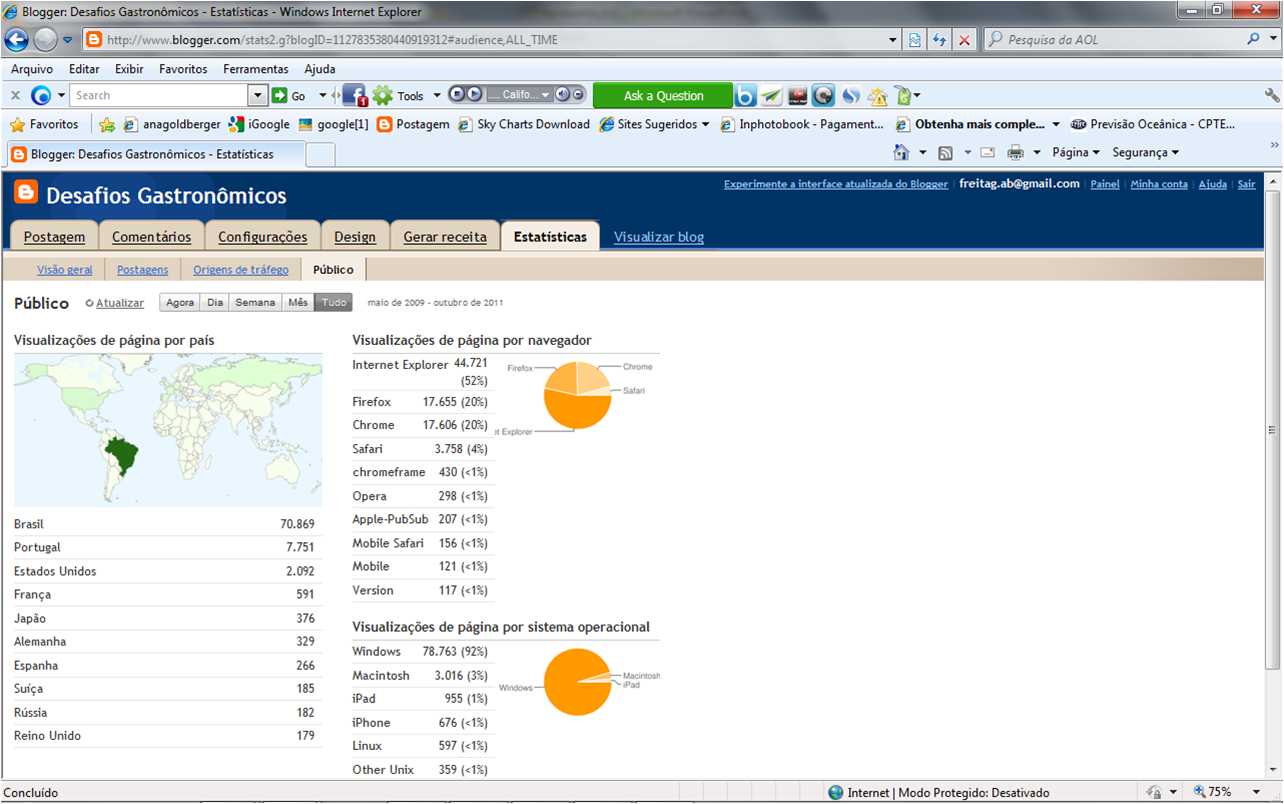Open the Visão geral sub-tab link
This screenshot has width=1284, height=804.
click(65, 270)
